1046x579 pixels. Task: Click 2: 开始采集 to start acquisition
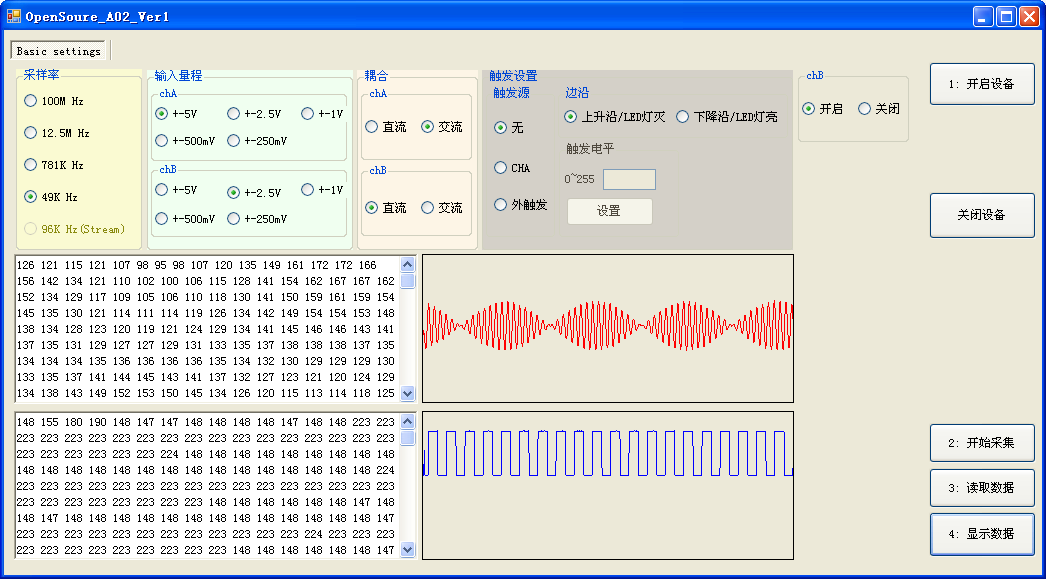(983, 443)
